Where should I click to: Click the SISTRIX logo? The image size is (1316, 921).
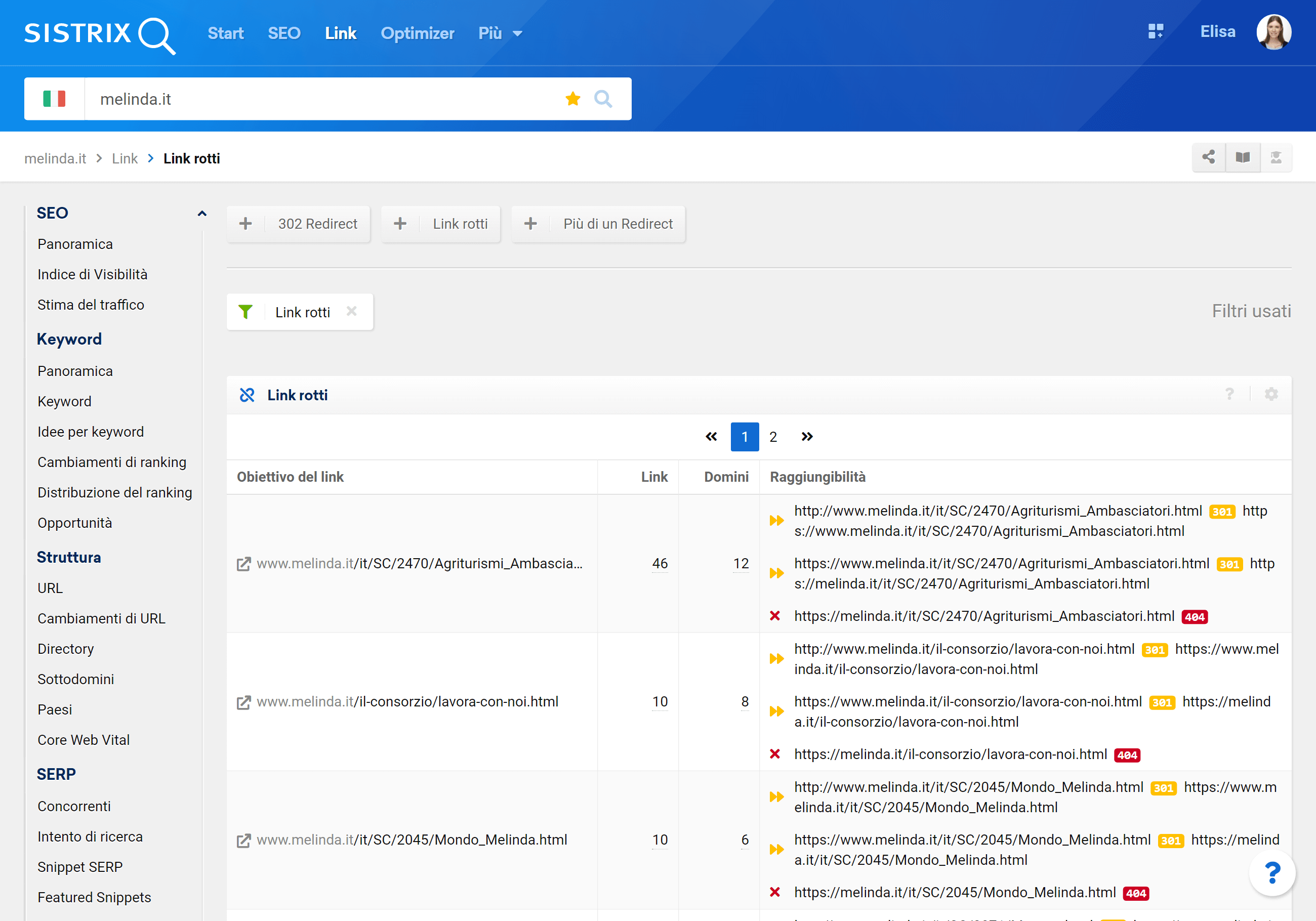[x=100, y=34]
